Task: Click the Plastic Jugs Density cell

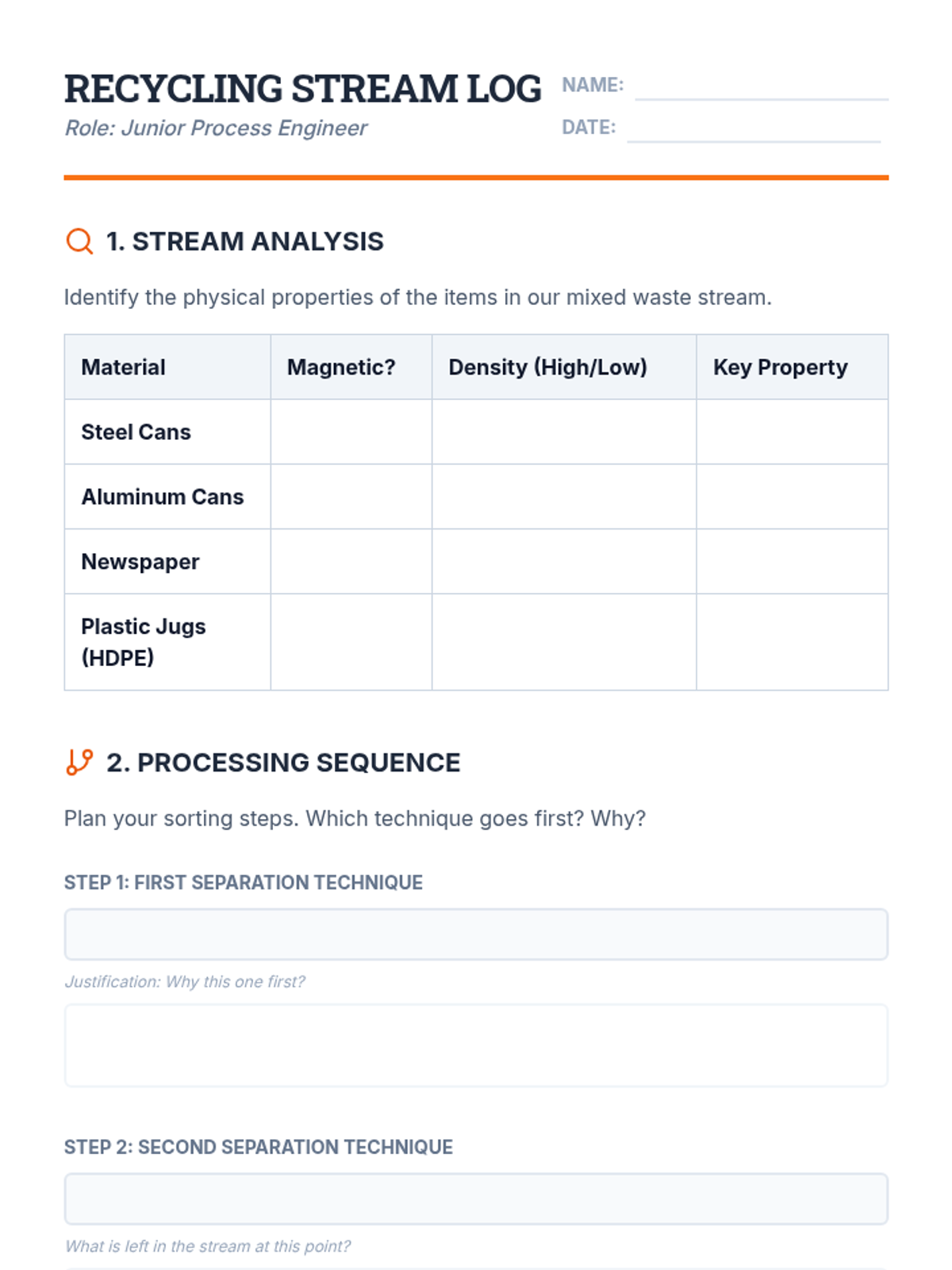Action: [563, 642]
